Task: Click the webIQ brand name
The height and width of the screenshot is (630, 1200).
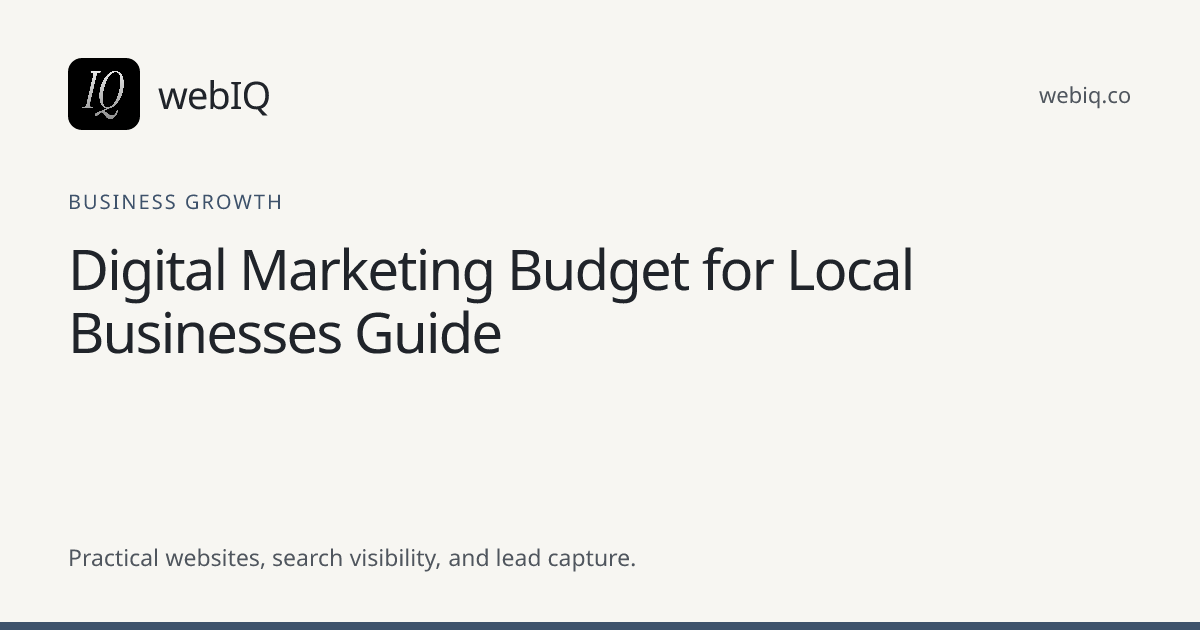Action: coord(214,95)
